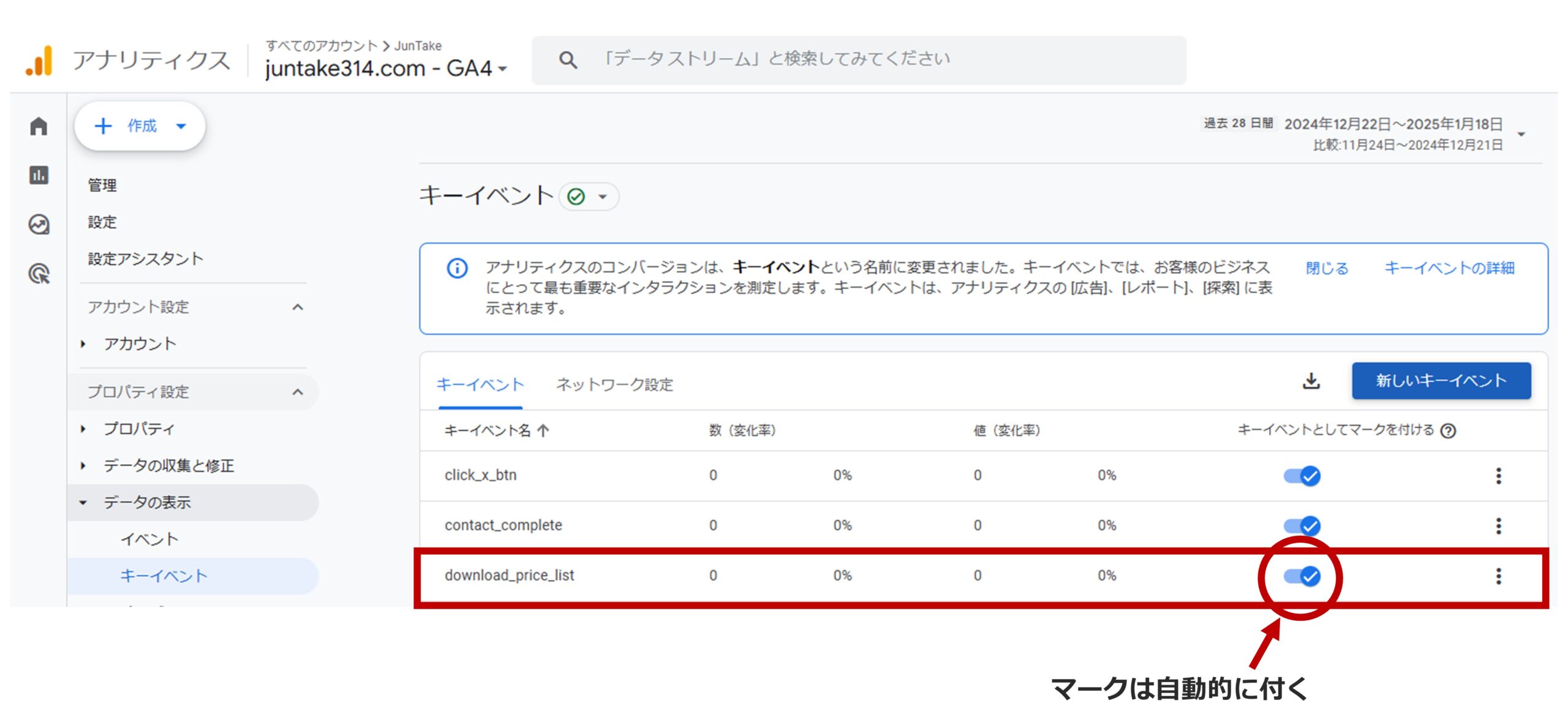Click the search magnifier in the top search bar
1568x728 pixels.
click(568, 59)
